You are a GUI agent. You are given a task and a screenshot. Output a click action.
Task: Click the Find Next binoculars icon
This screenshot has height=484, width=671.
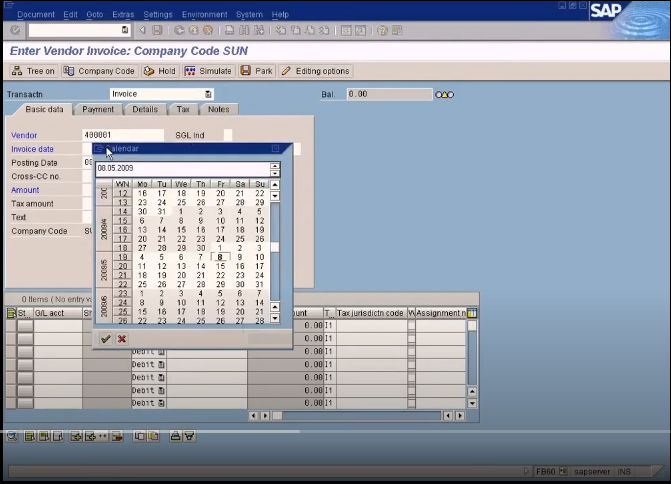(258, 30)
